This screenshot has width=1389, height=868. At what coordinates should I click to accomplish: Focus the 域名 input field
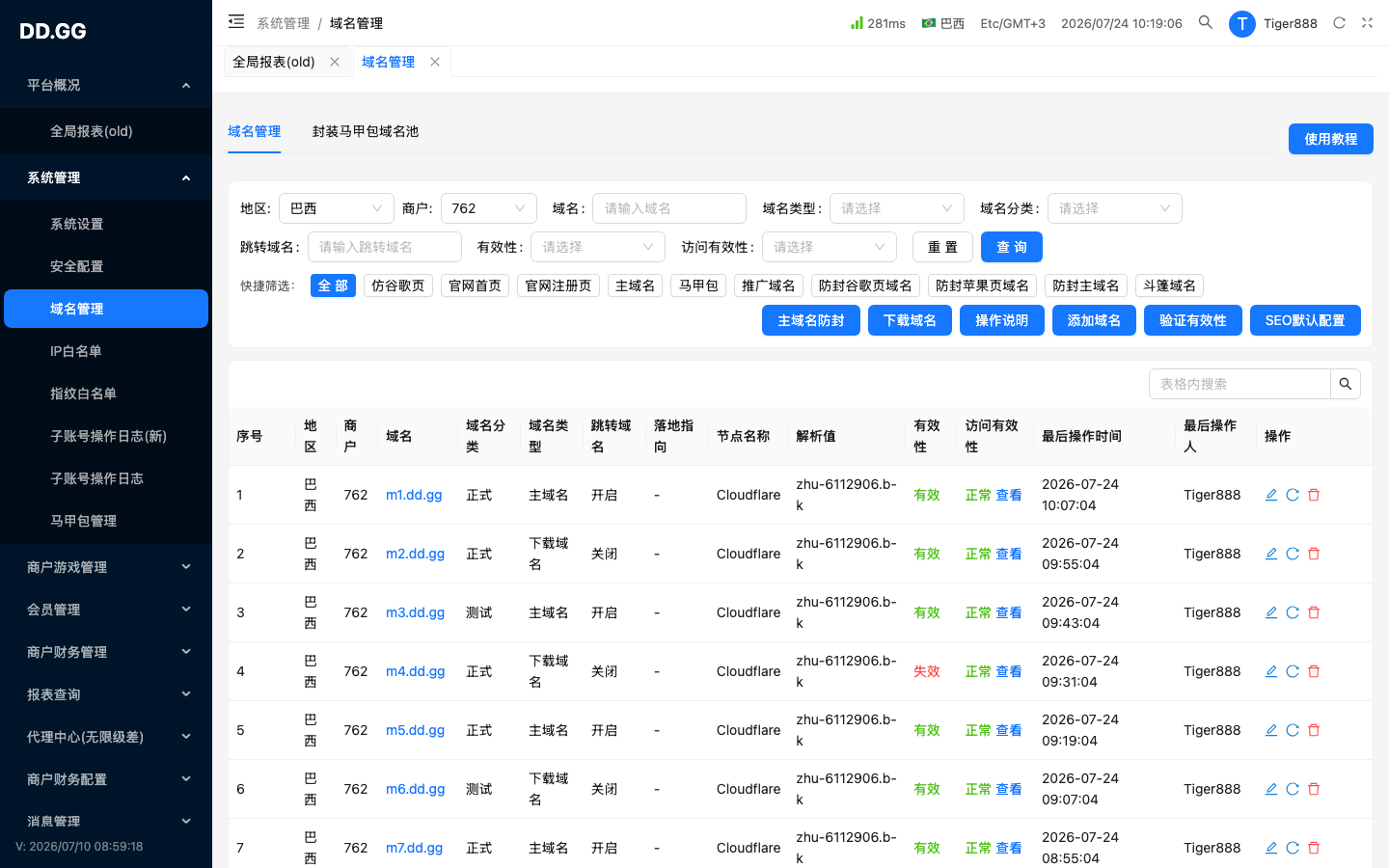669,208
